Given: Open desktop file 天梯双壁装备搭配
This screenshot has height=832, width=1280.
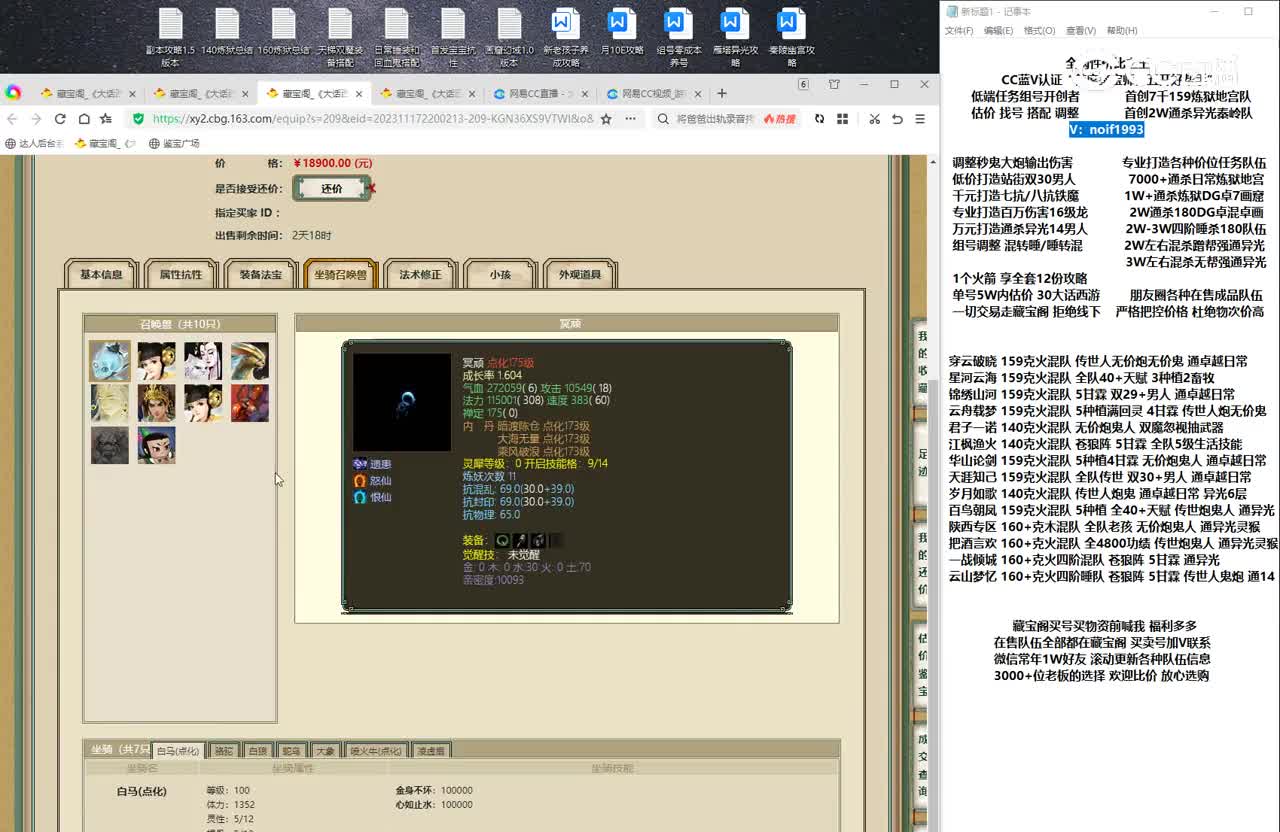Looking at the screenshot, I should (x=340, y=37).
